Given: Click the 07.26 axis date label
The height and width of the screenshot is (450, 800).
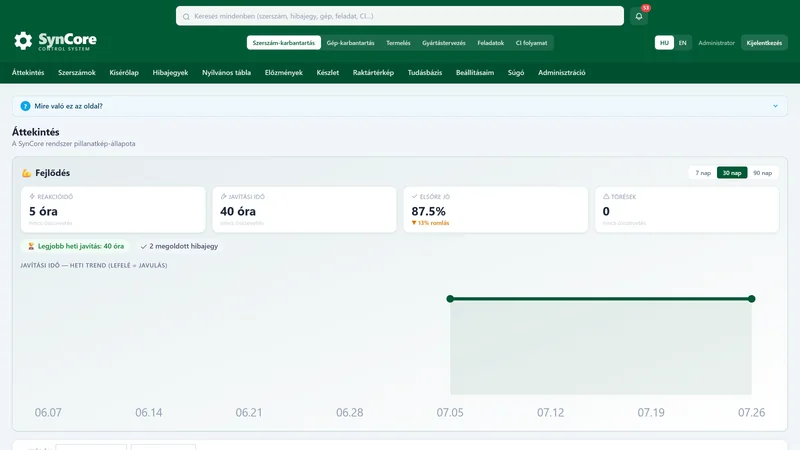Looking at the screenshot, I should [x=752, y=412].
